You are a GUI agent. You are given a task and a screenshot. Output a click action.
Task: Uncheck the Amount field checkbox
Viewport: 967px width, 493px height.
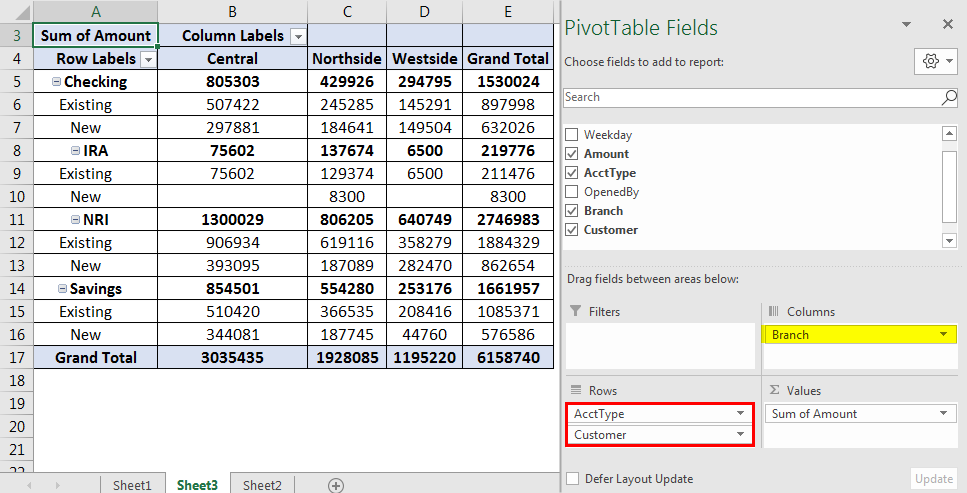(571, 154)
